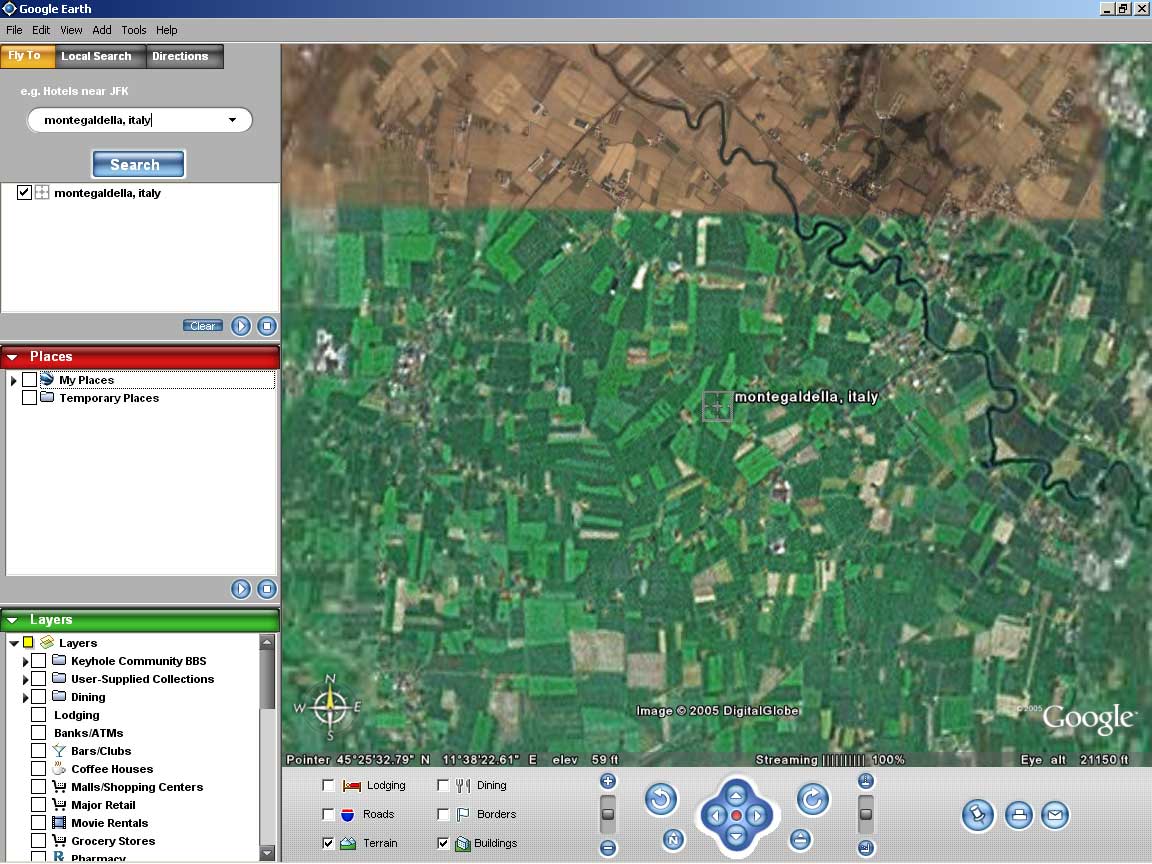Check the Banks/ATMs layer checkbox
Screen dimensions: 1152x864
click(38, 732)
